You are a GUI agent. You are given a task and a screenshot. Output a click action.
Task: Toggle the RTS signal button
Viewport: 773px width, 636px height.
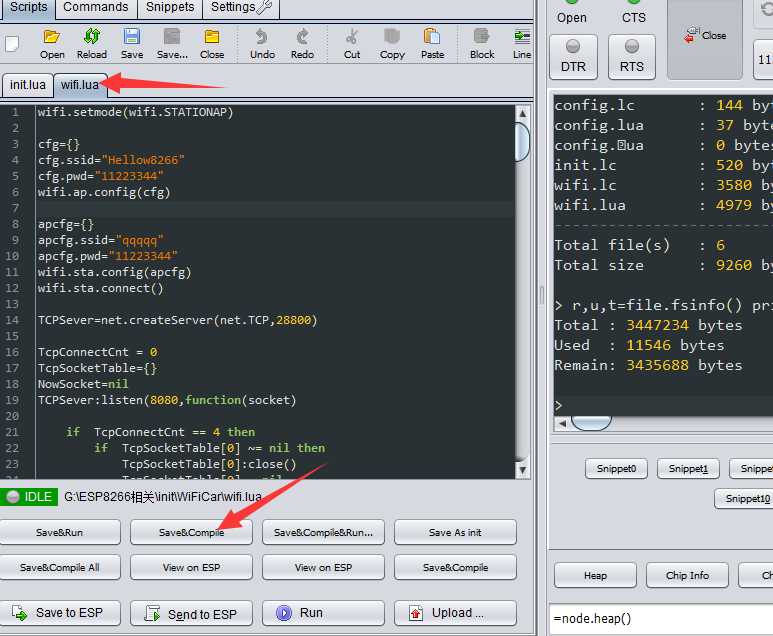coord(632,57)
